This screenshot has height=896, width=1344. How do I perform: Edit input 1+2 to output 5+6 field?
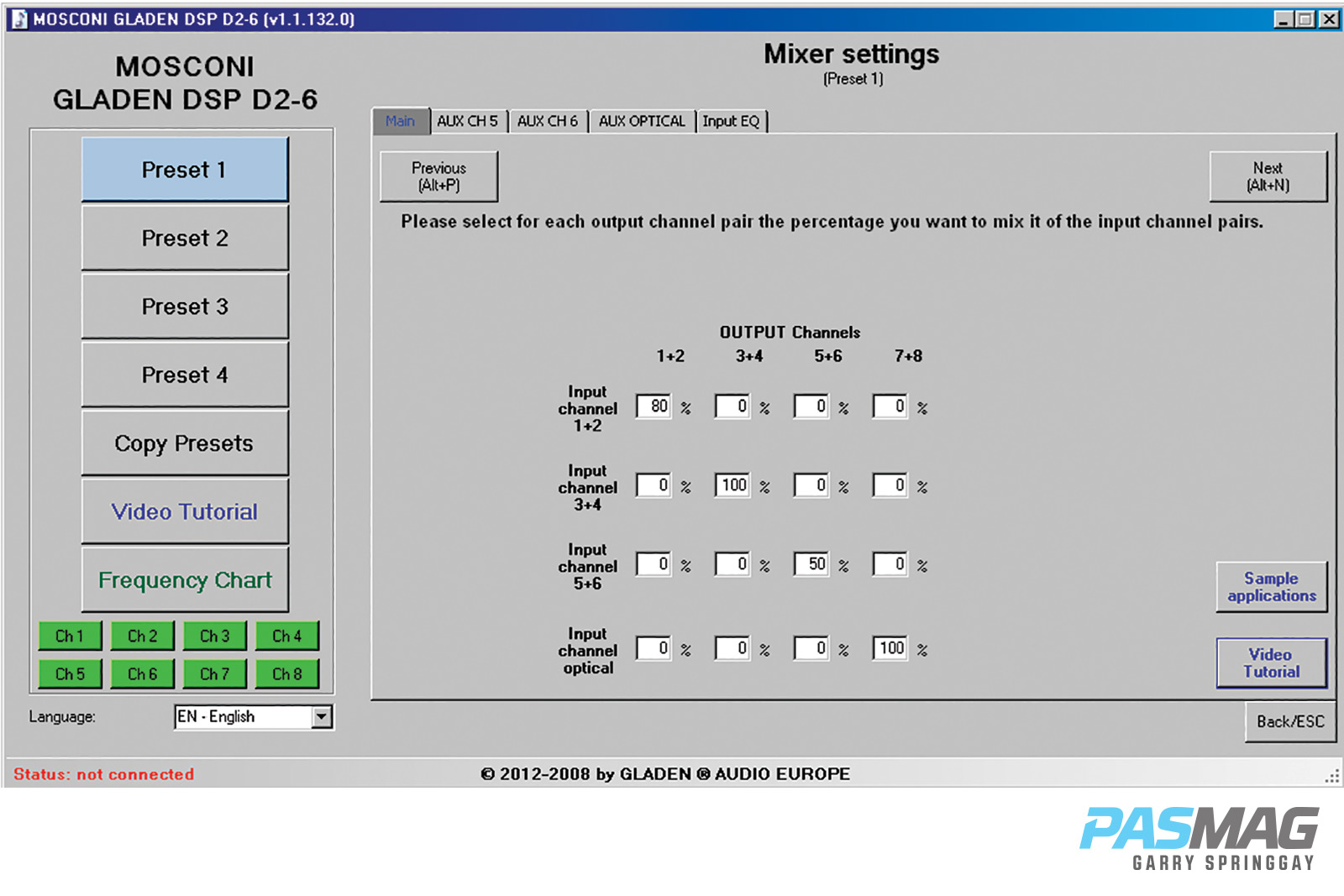pos(811,406)
